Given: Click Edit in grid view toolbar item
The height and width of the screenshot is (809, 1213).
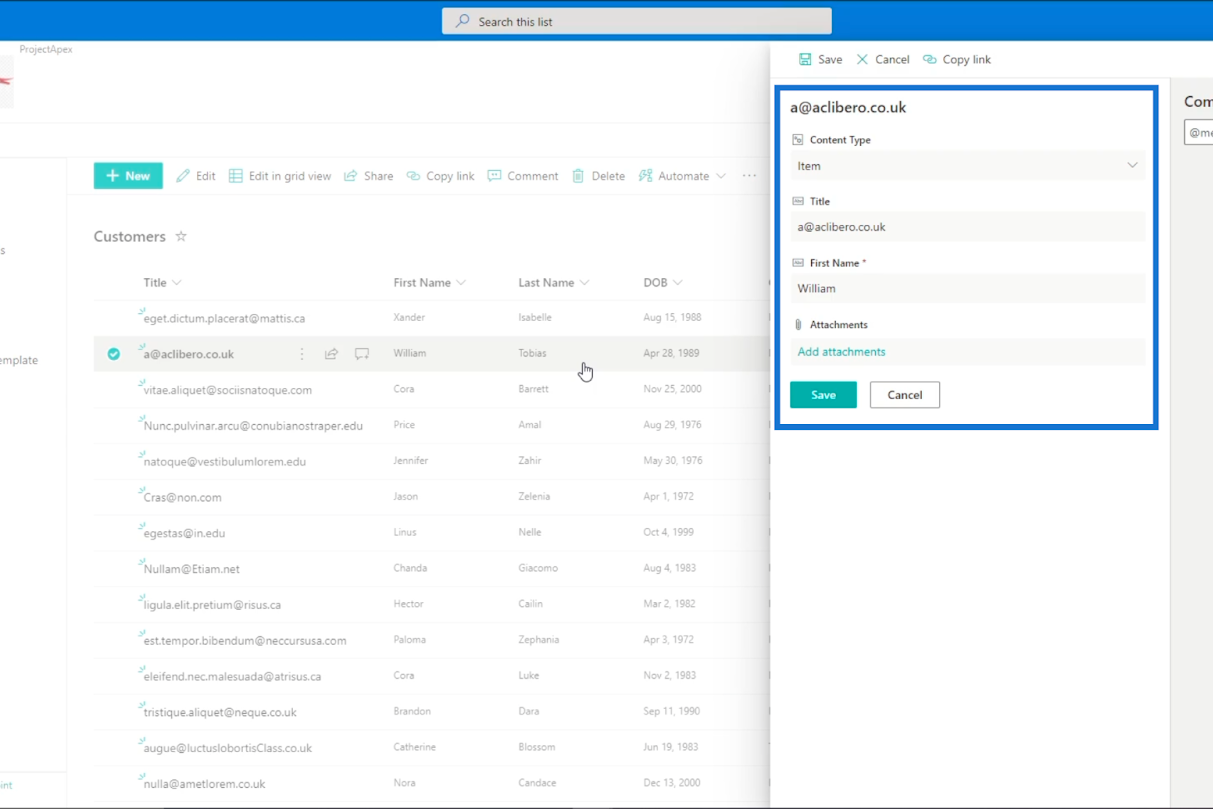Looking at the screenshot, I should coord(280,176).
